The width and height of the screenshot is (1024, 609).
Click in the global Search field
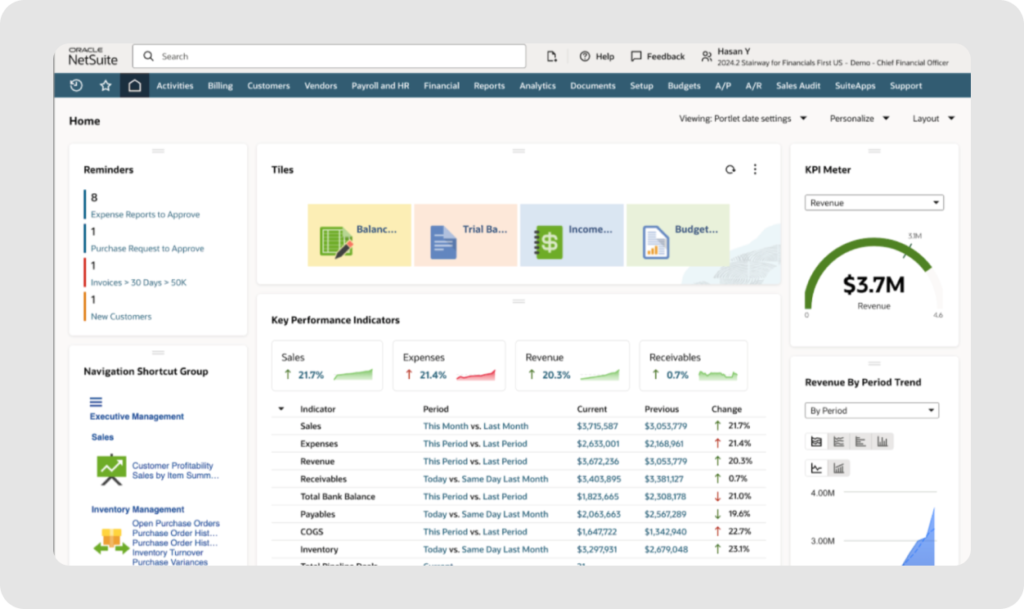click(329, 56)
